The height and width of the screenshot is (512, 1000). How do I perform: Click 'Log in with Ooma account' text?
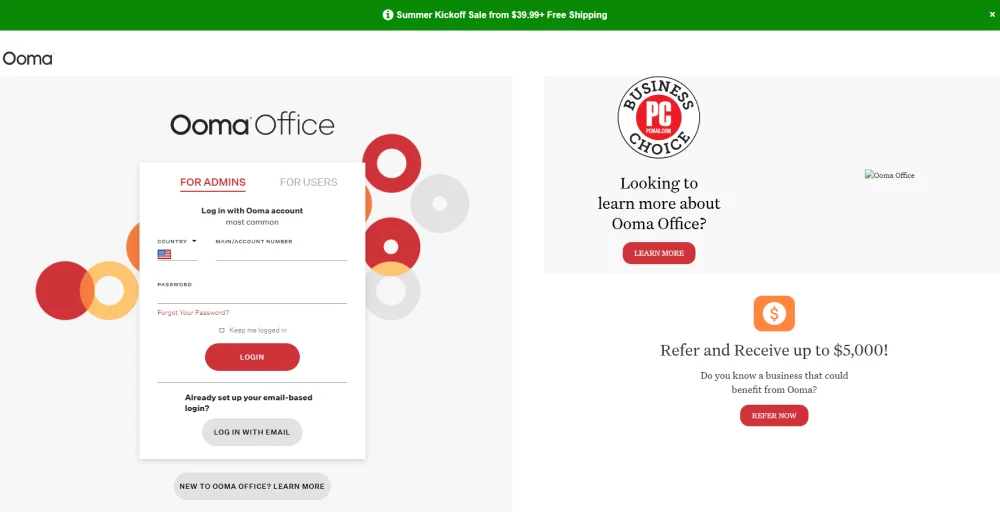tap(252, 210)
